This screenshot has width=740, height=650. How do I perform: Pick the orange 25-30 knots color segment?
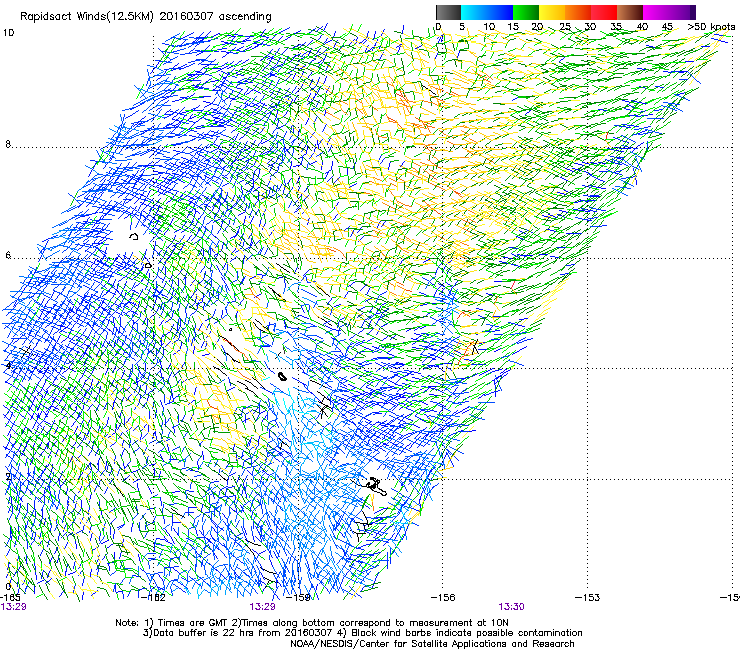[578, 12]
